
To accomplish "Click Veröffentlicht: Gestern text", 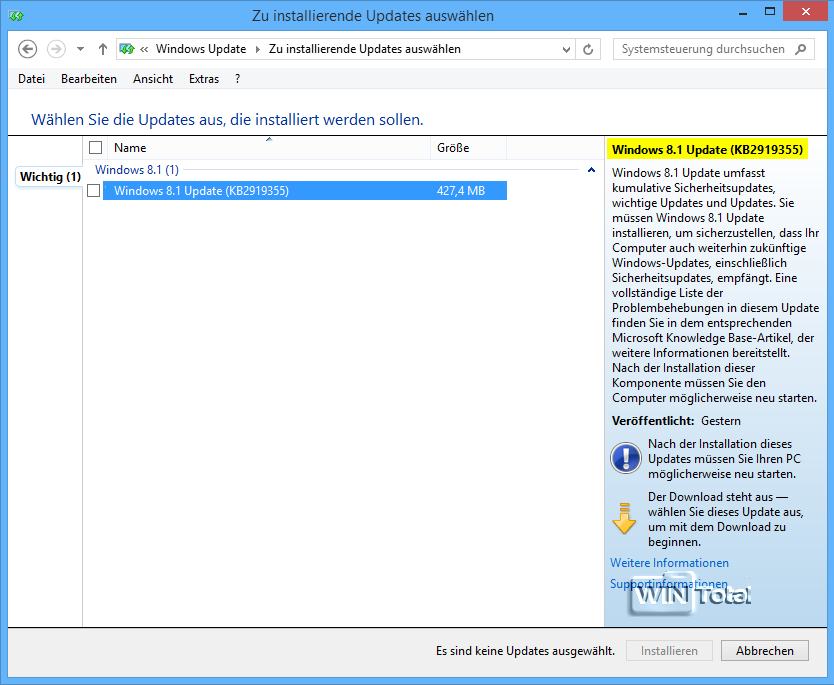I will [x=676, y=421].
